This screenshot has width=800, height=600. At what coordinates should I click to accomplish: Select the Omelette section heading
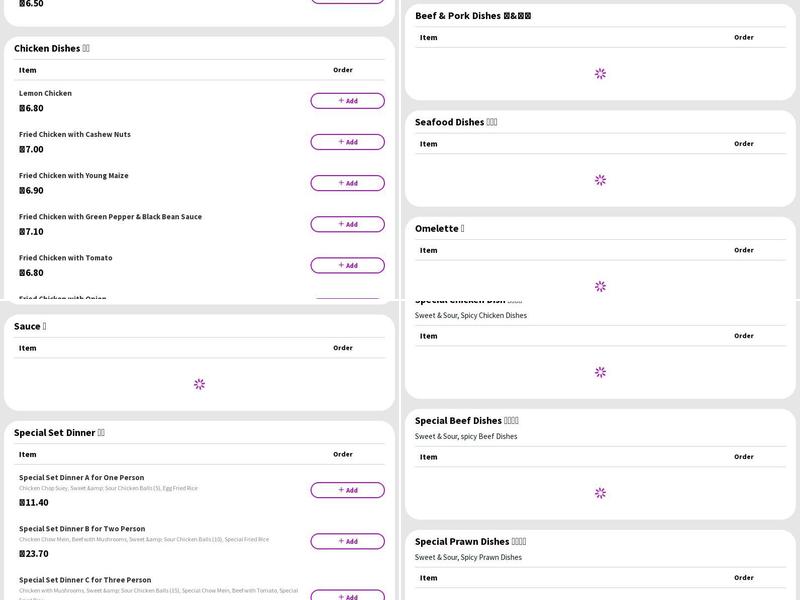439,229
